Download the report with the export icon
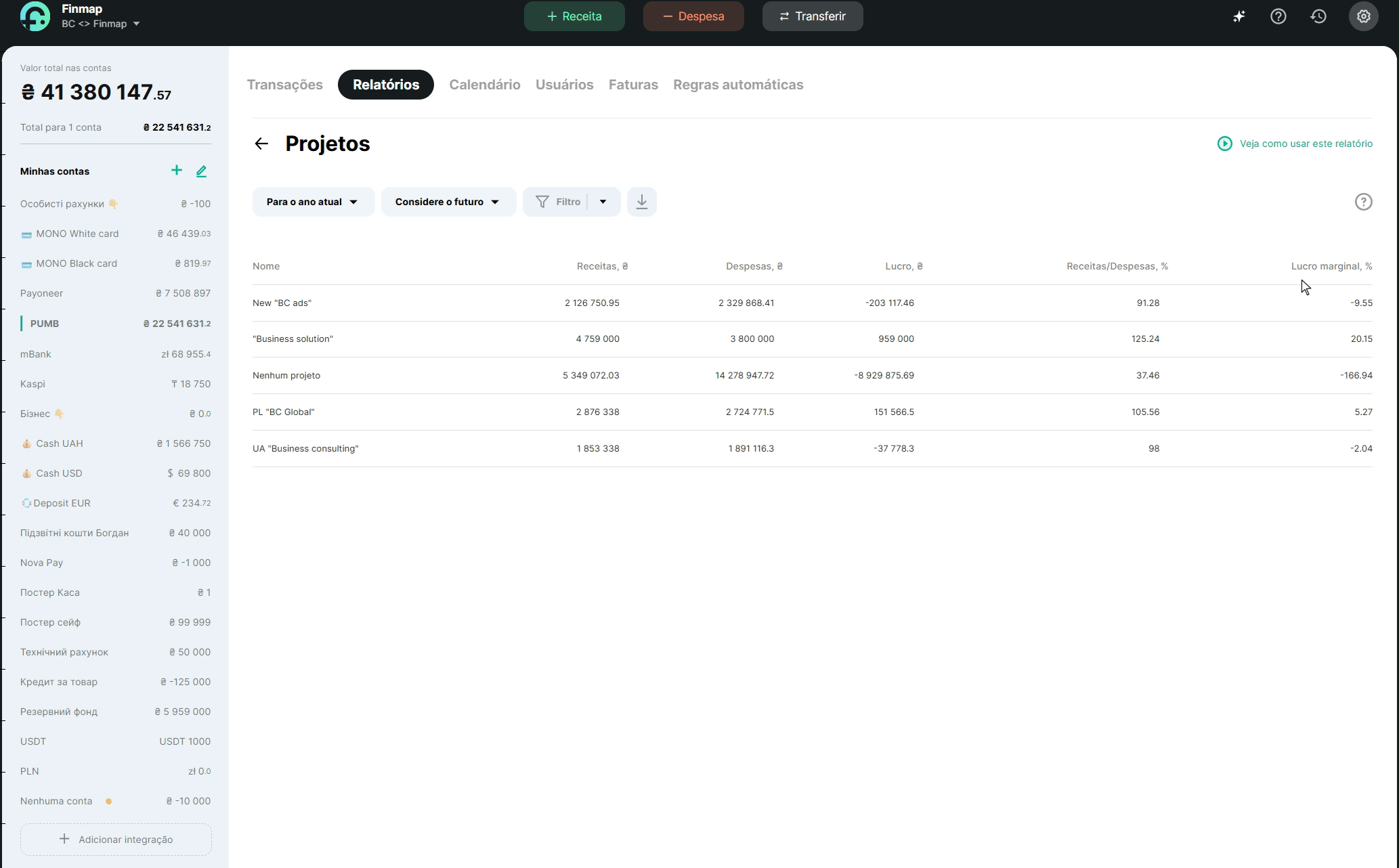The width and height of the screenshot is (1399, 868). click(641, 202)
